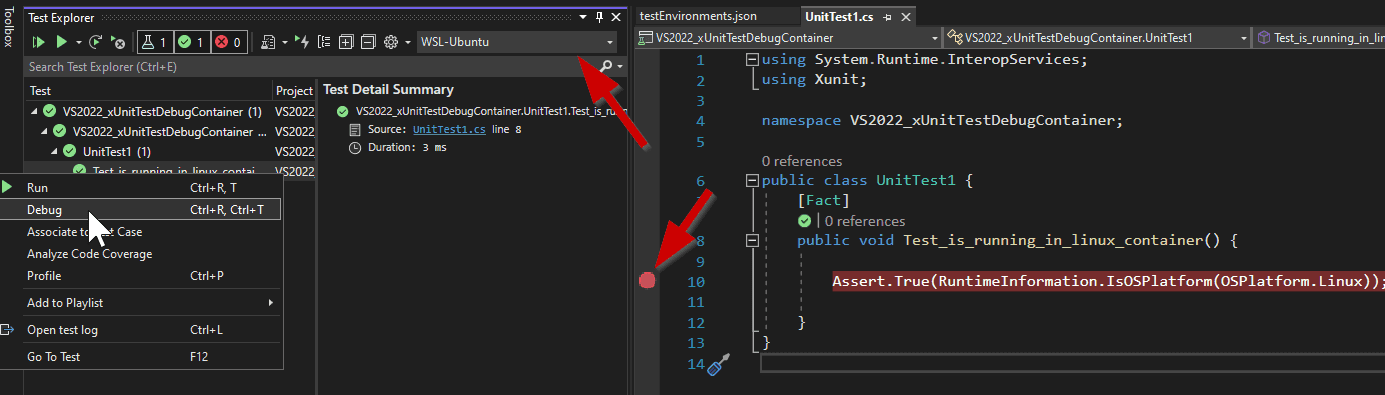Click the Run All Tests icon
The image size is (1385, 395).
pyautogui.click(x=39, y=42)
